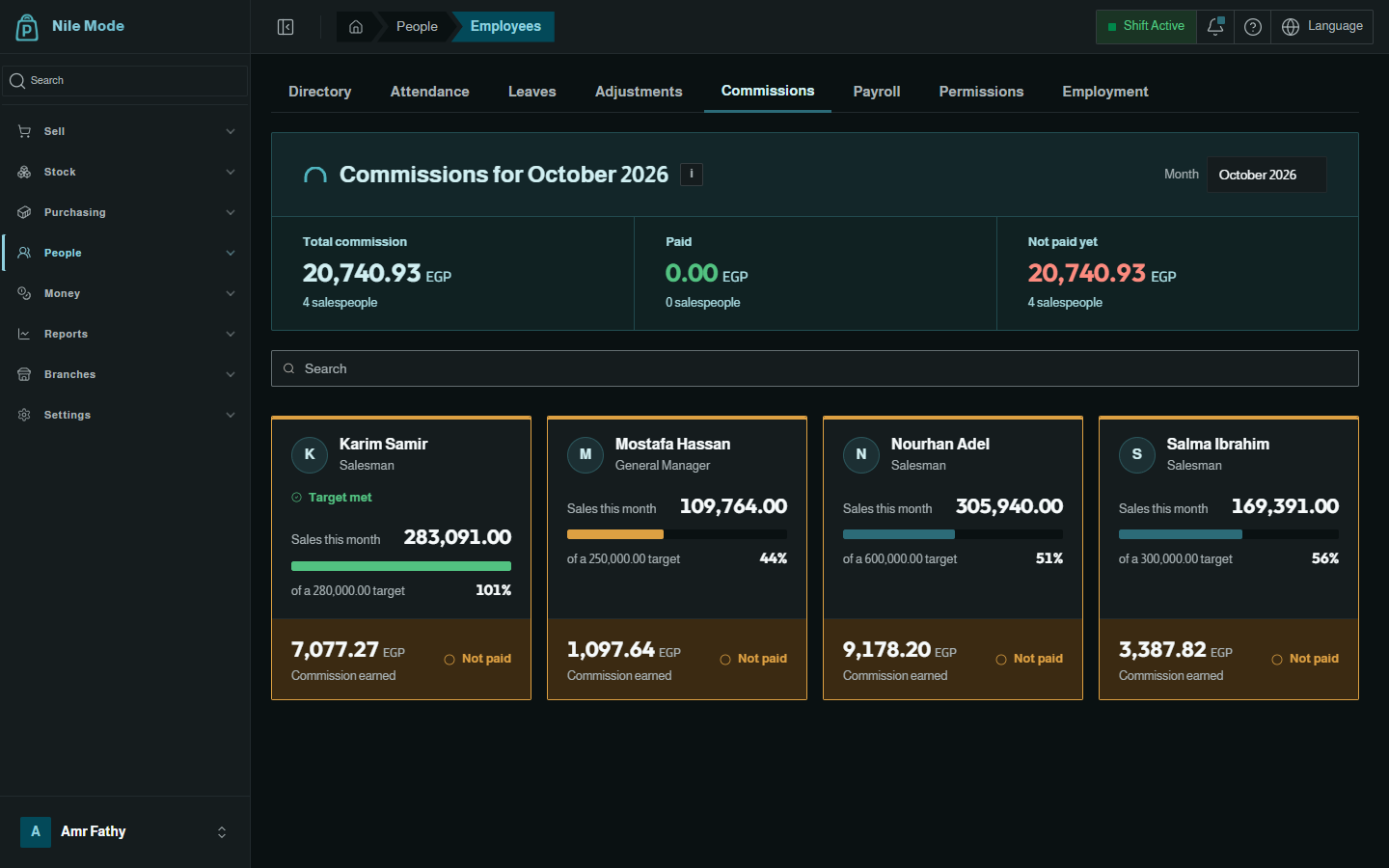
Task: Click the Language globe button
Action: (x=1322, y=27)
